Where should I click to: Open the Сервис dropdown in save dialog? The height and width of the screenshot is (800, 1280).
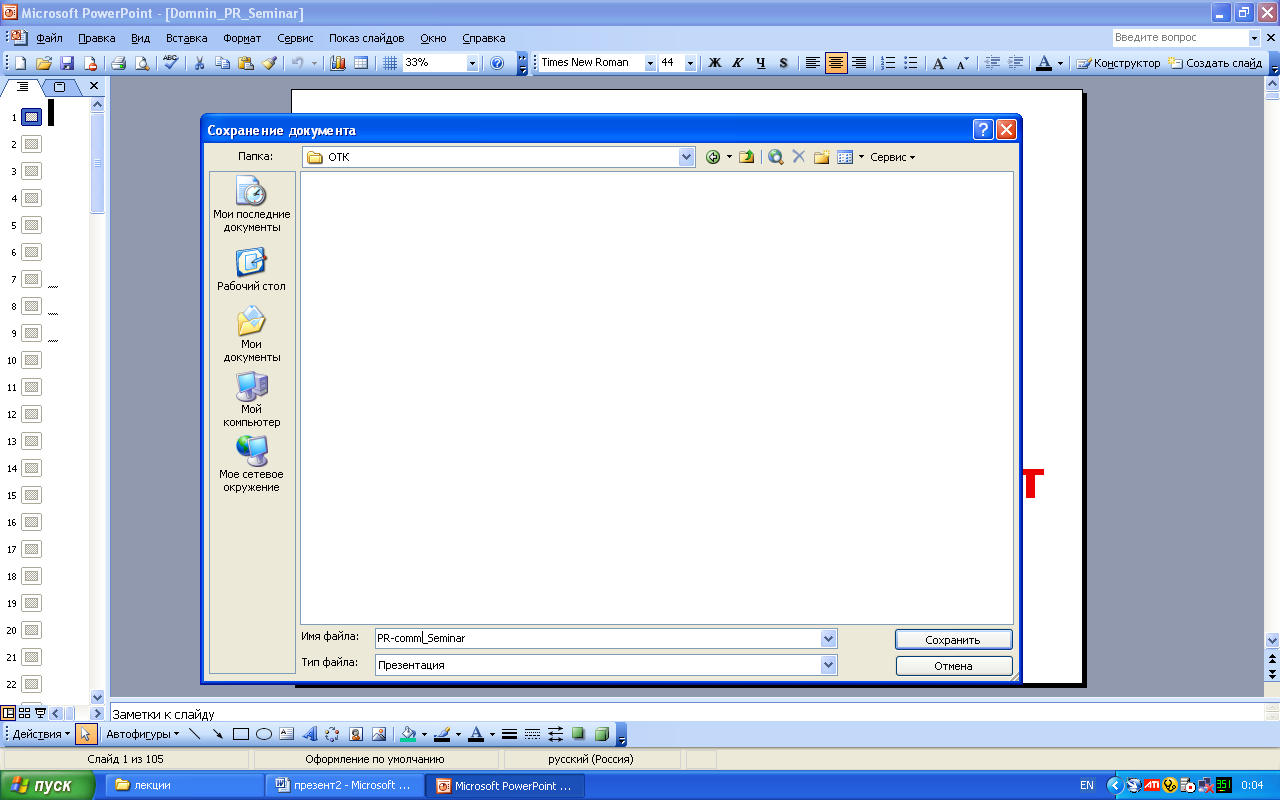click(x=893, y=157)
